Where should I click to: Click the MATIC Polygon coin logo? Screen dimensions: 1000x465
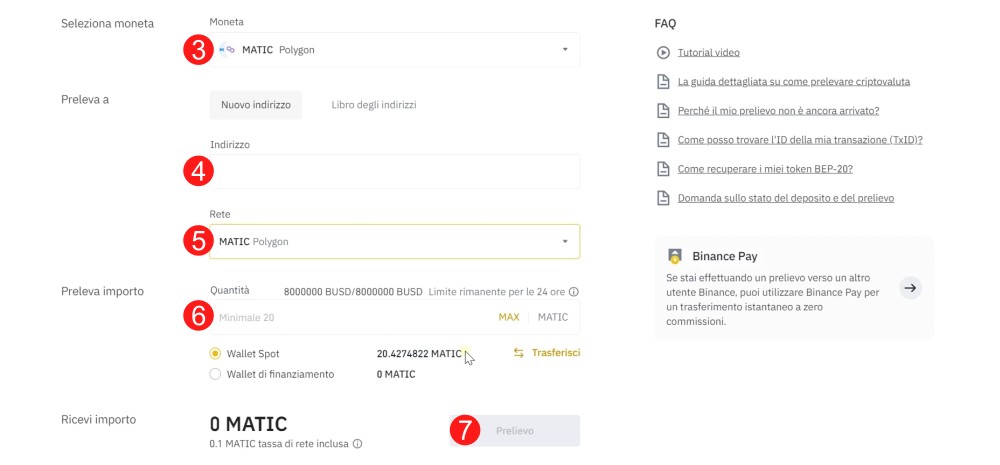point(227,50)
